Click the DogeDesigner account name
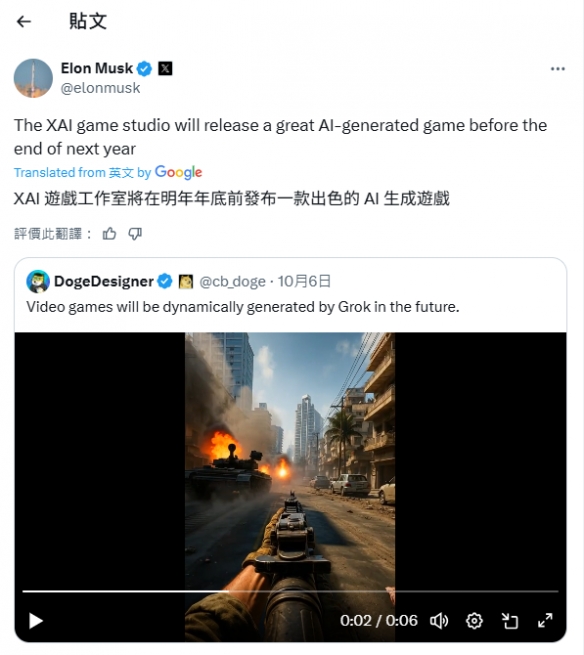Viewport: 584px width, 655px height. pyautogui.click(x=104, y=282)
